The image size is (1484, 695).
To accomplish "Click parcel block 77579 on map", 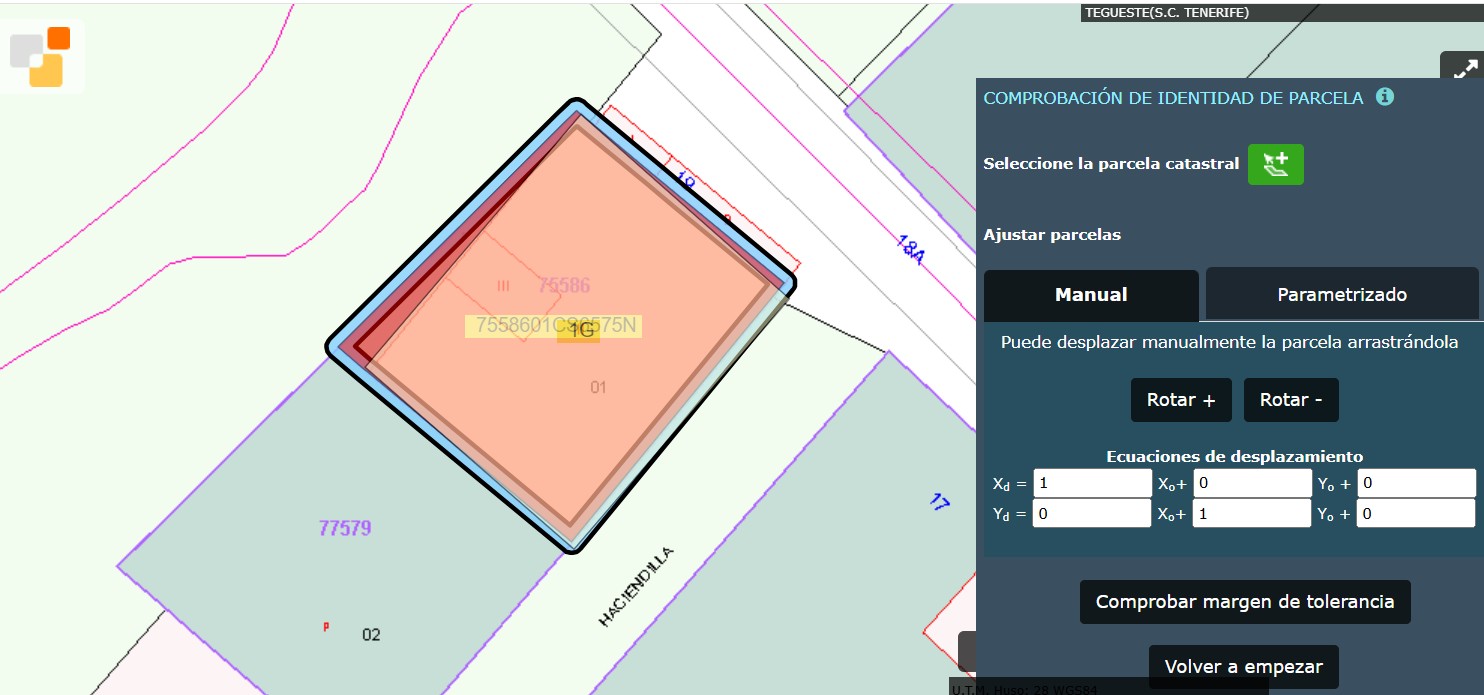I will [x=345, y=528].
